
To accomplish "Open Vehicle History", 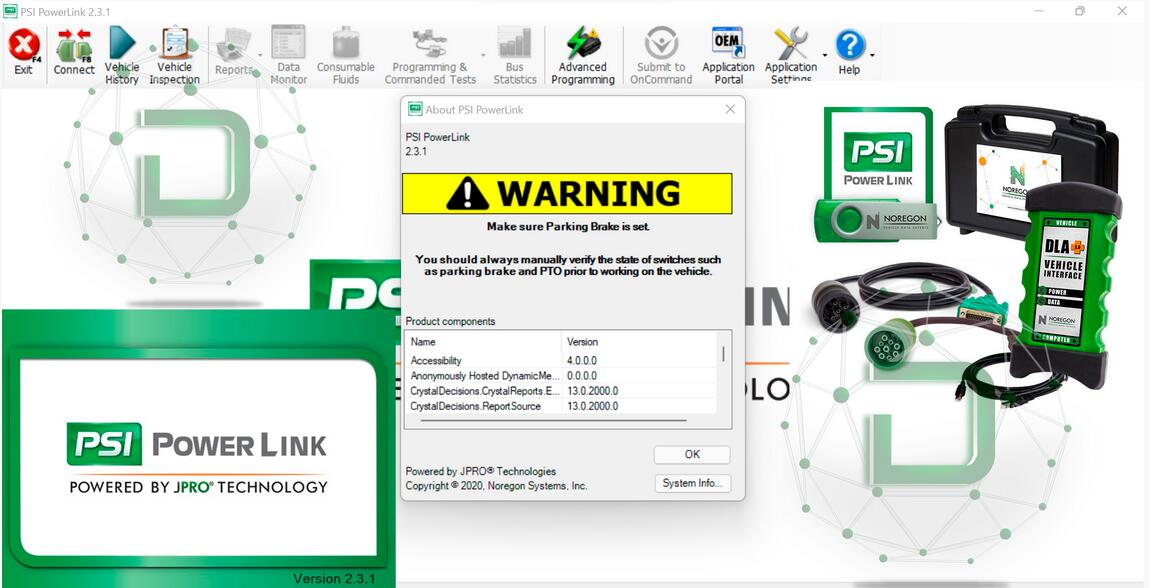I will click(x=122, y=56).
